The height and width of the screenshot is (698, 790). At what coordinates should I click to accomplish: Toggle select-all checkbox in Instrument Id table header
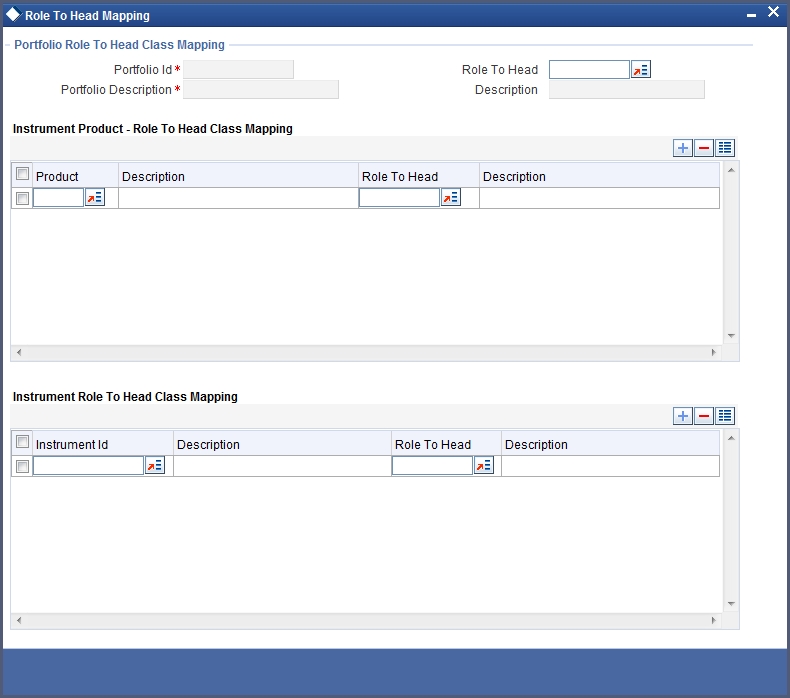(22, 442)
